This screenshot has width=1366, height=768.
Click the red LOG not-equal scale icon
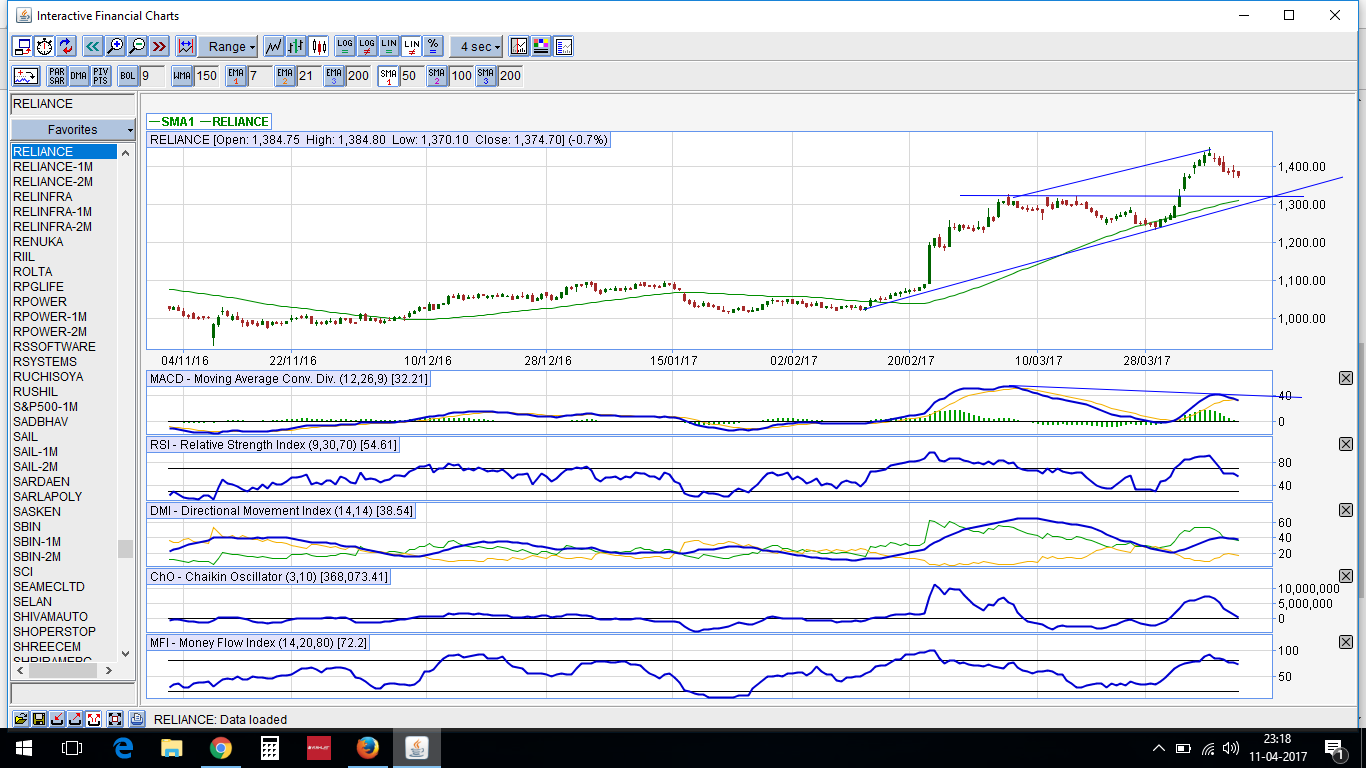coord(367,46)
